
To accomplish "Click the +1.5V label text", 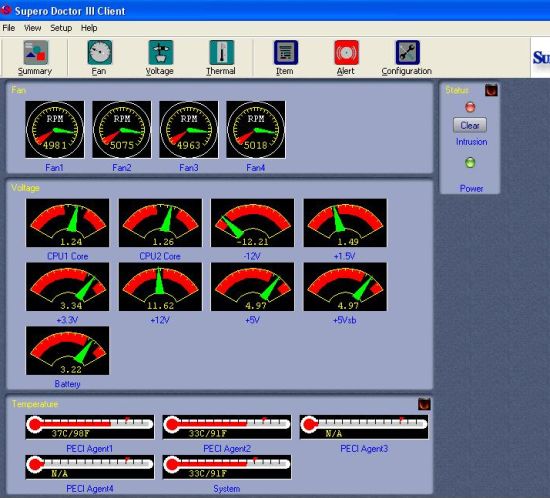I will coord(344,256).
